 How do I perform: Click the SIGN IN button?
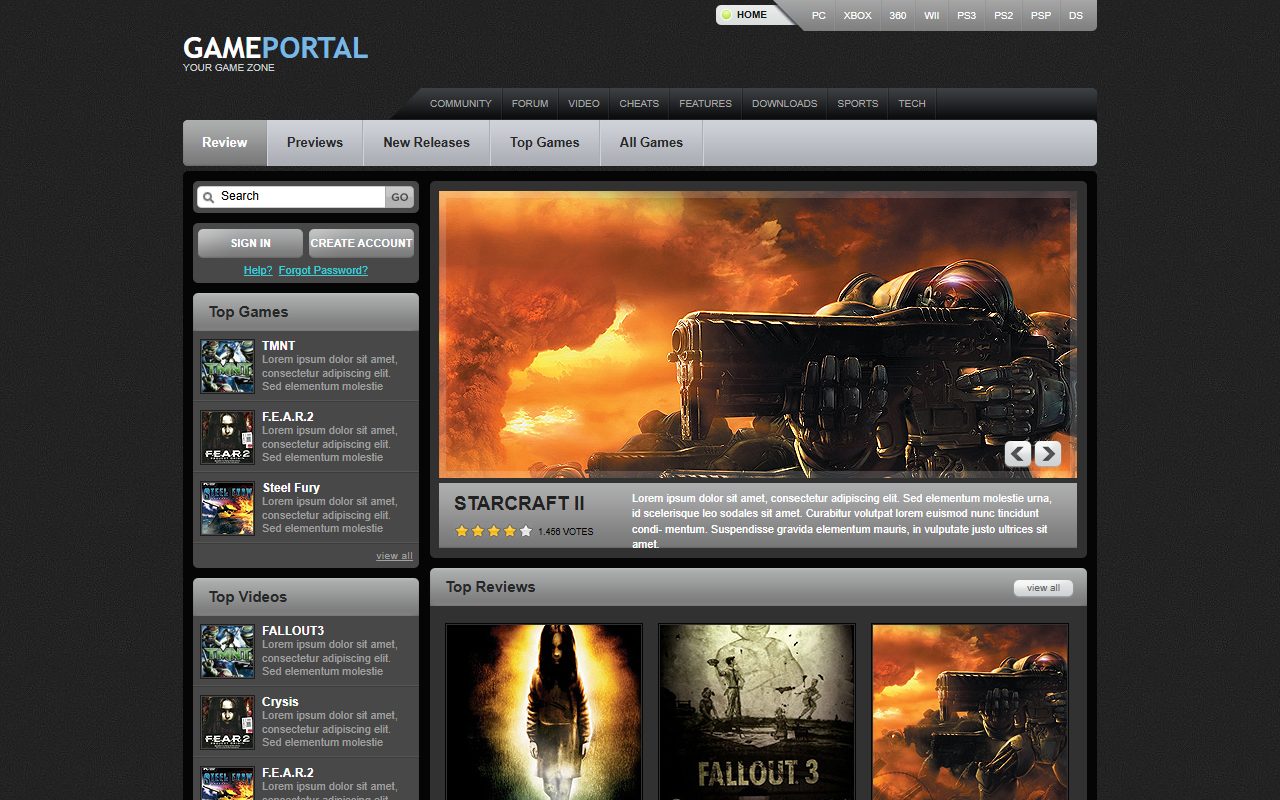(250, 243)
